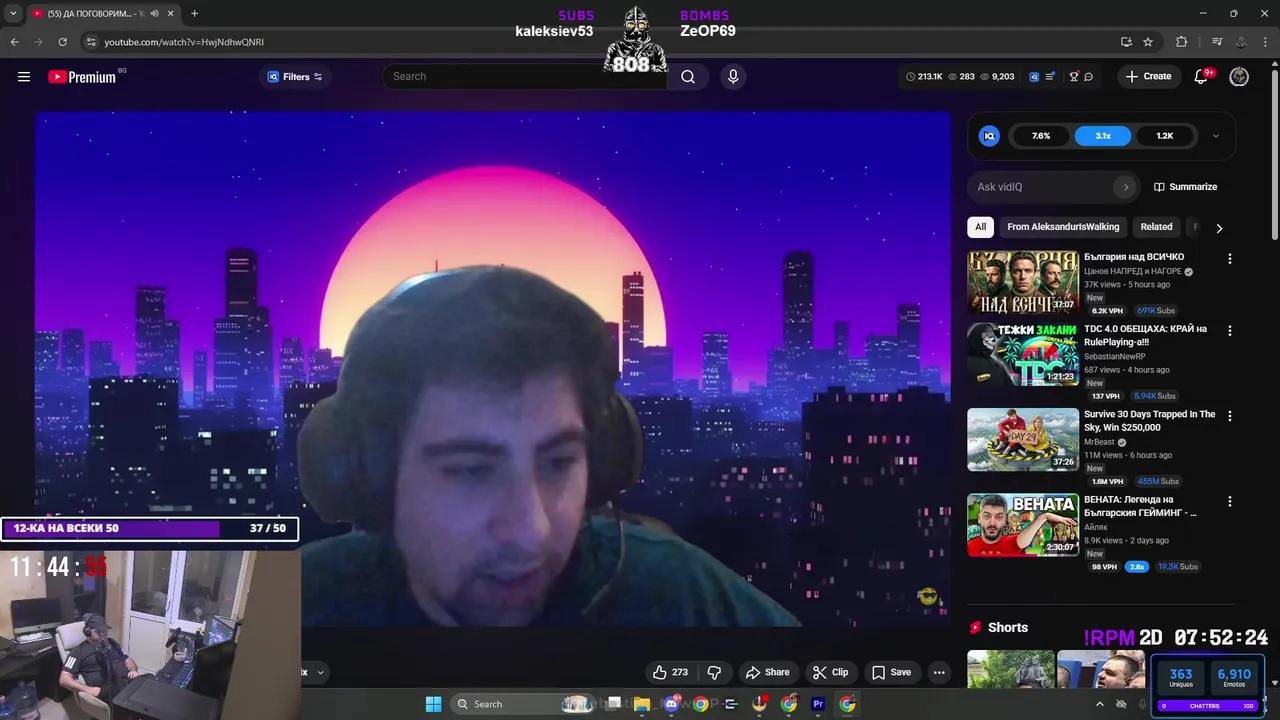The width and height of the screenshot is (1280, 720).
Task: Click the round vidIQ panel logo
Action: 989,136
